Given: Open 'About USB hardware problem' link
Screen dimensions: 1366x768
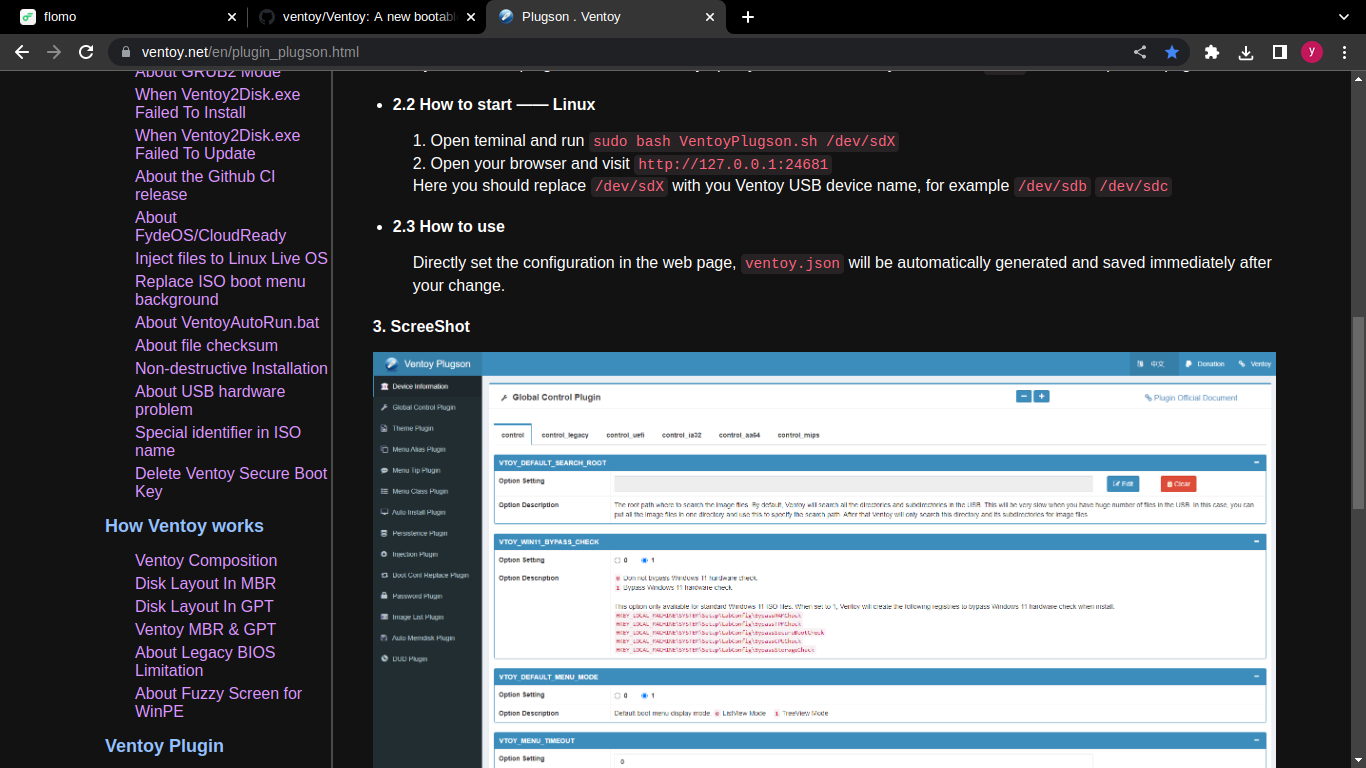Looking at the screenshot, I should pyautogui.click(x=210, y=400).
